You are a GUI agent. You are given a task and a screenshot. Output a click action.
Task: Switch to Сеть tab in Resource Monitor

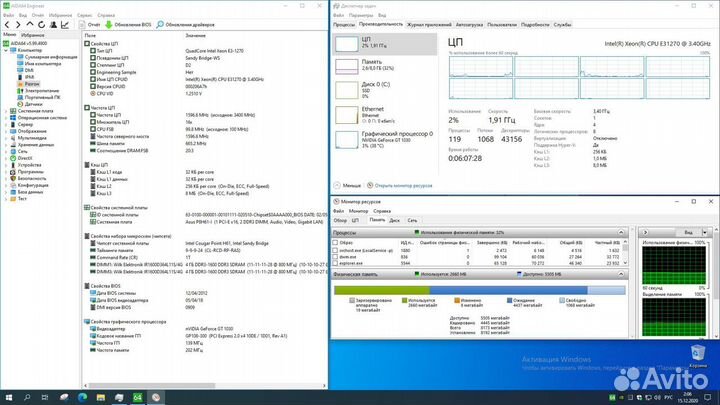[412, 220]
